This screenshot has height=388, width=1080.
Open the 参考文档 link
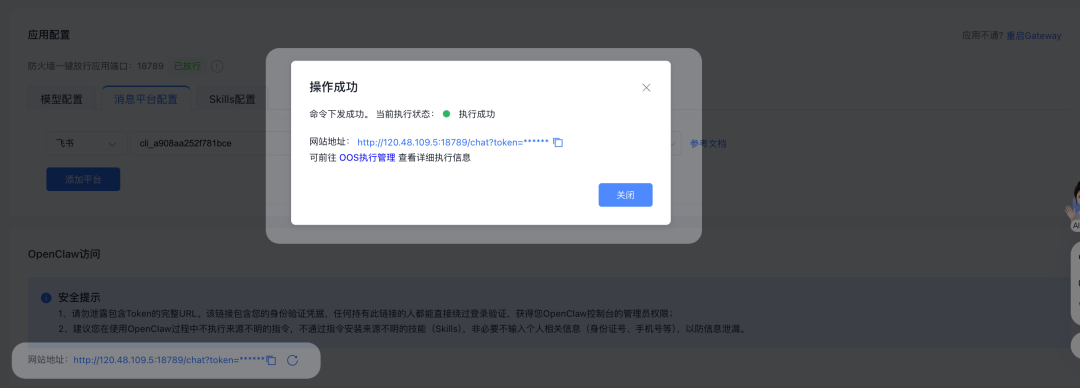[708, 144]
